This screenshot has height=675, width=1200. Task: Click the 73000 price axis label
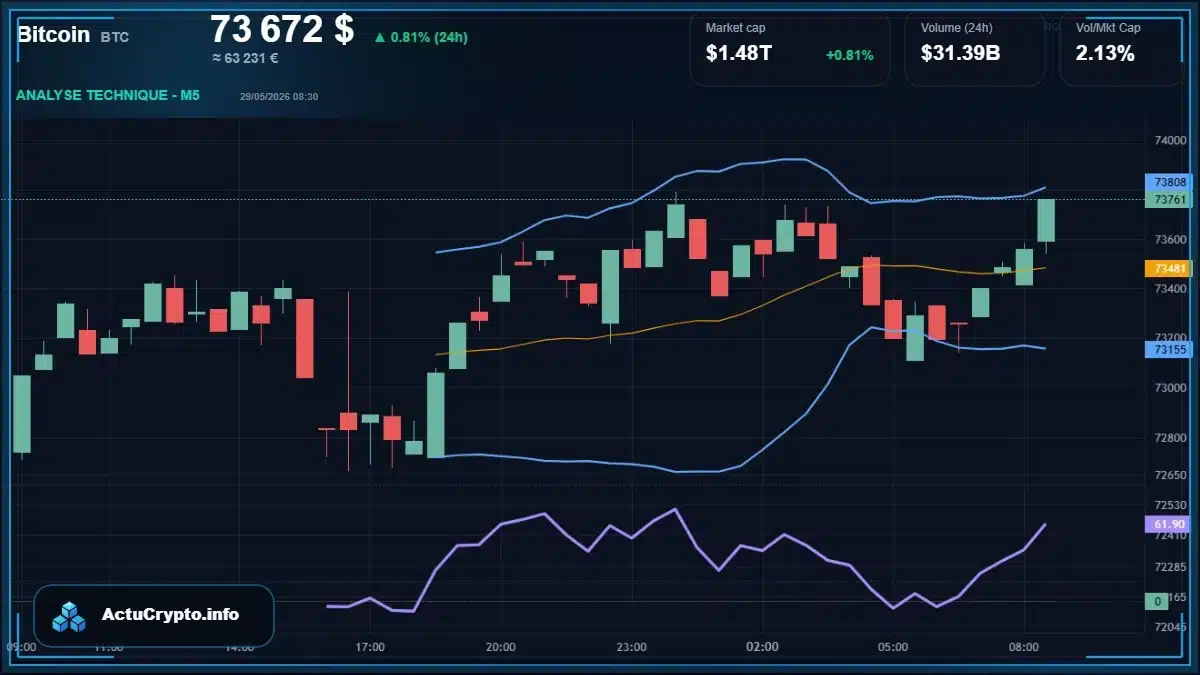click(1170, 388)
